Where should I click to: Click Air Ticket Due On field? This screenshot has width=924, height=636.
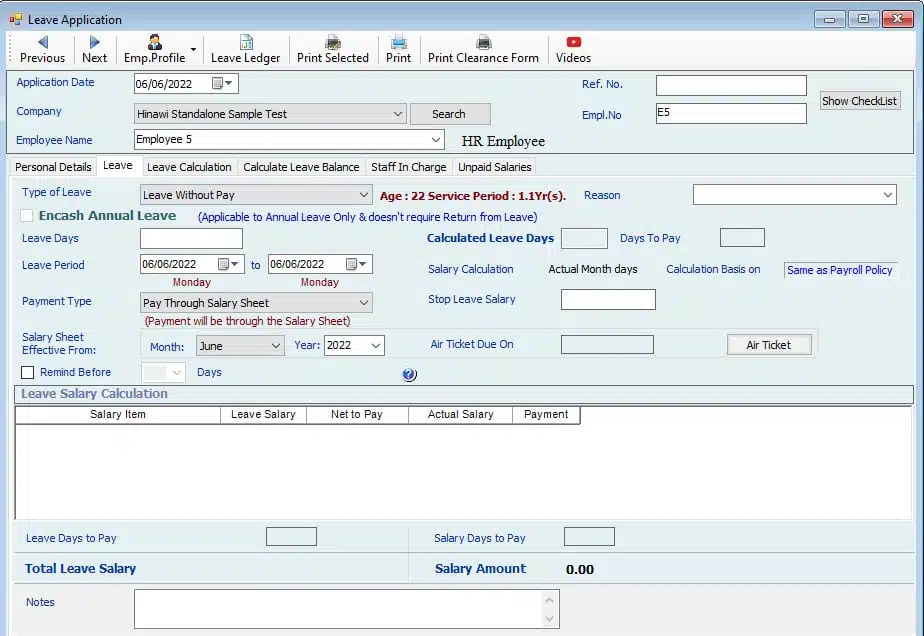[608, 345]
